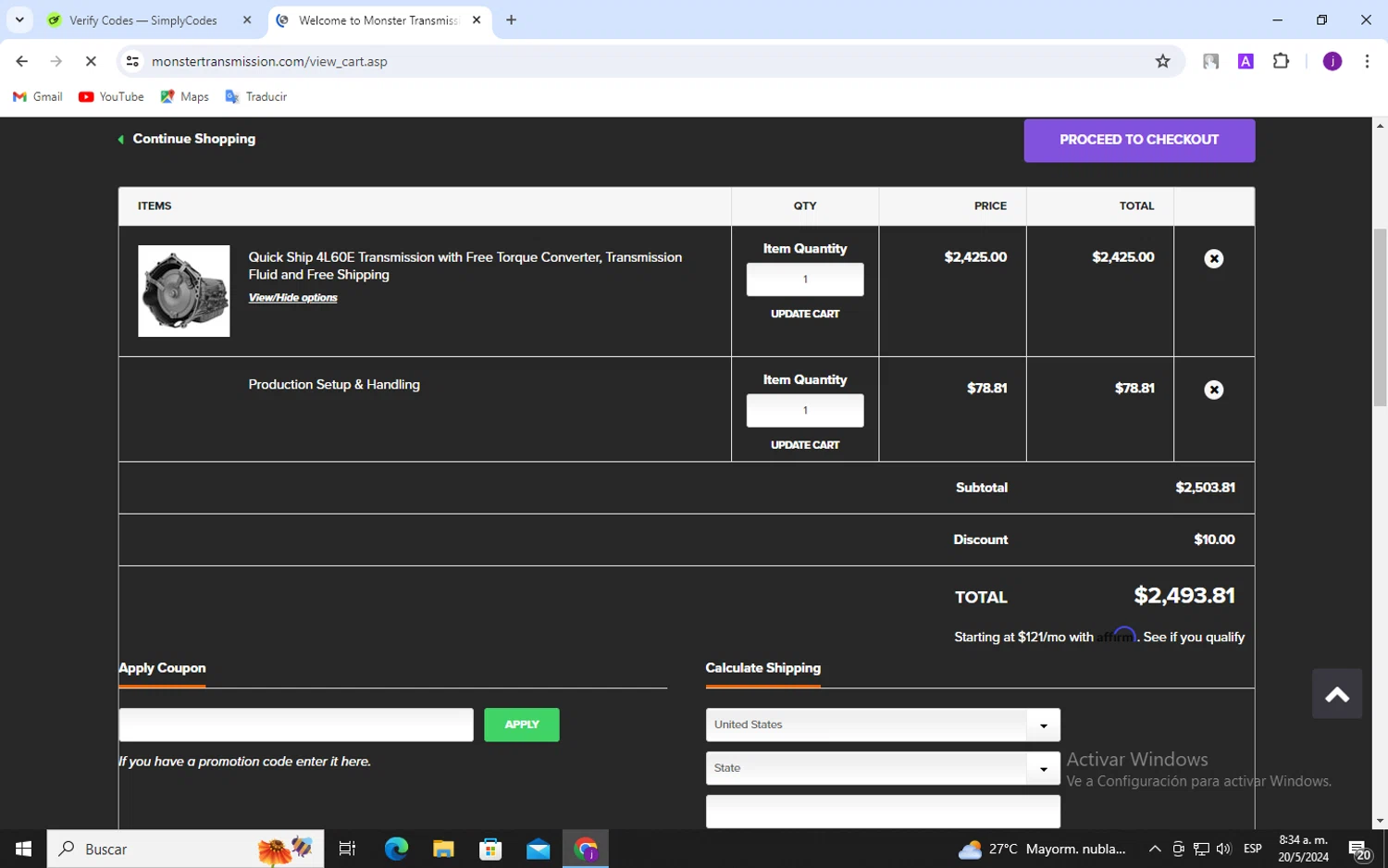Bookmark this page with the star icon
Image resolution: width=1388 pixels, height=868 pixels.
pyautogui.click(x=1162, y=62)
